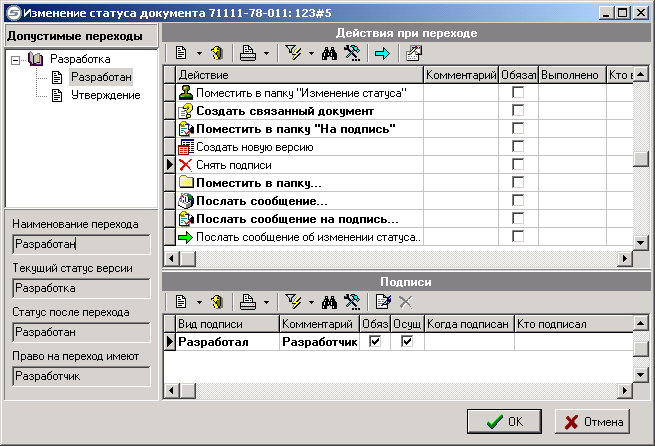Screen dimensions: 655x446
Task: Enable checkbox for 'Создать новую версию' row
Action: (x=518, y=146)
